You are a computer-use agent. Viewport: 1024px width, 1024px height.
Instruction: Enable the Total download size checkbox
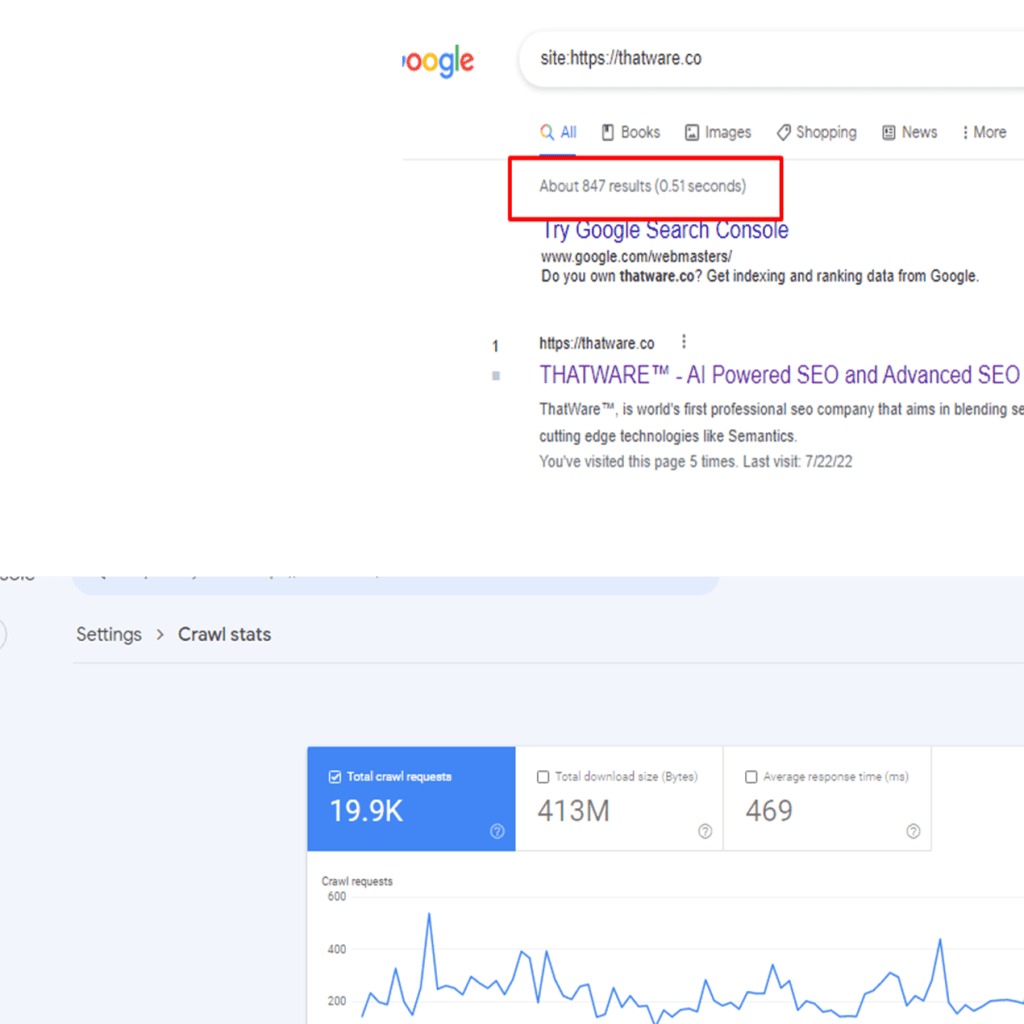(x=543, y=777)
